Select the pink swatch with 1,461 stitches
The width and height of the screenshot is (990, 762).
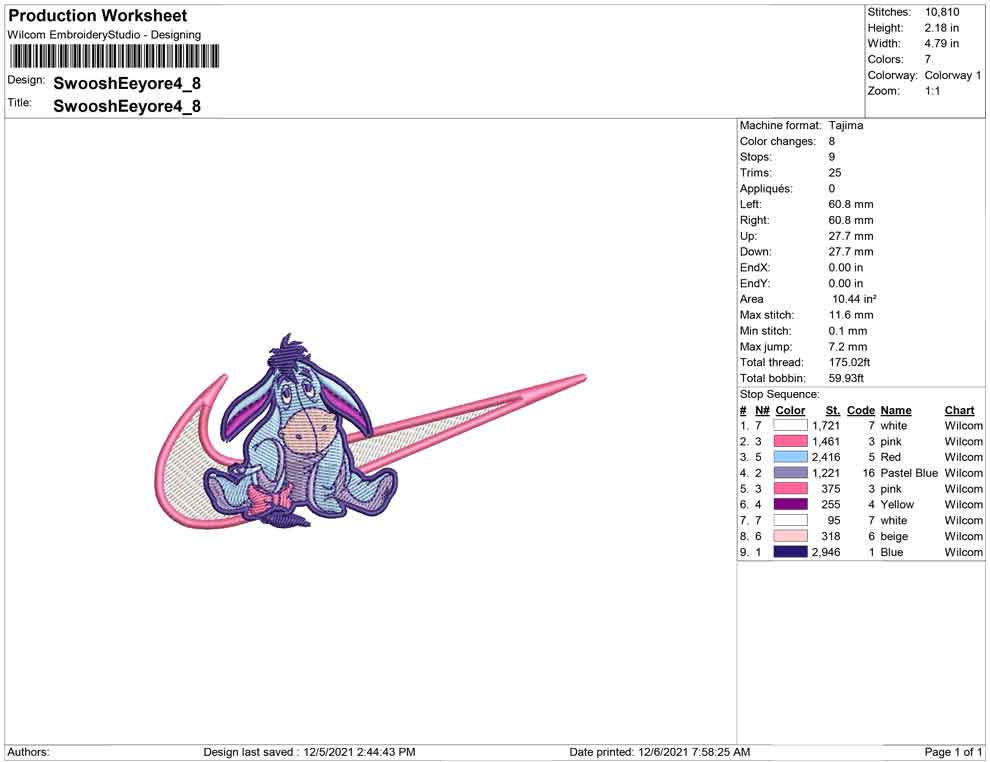click(790, 441)
